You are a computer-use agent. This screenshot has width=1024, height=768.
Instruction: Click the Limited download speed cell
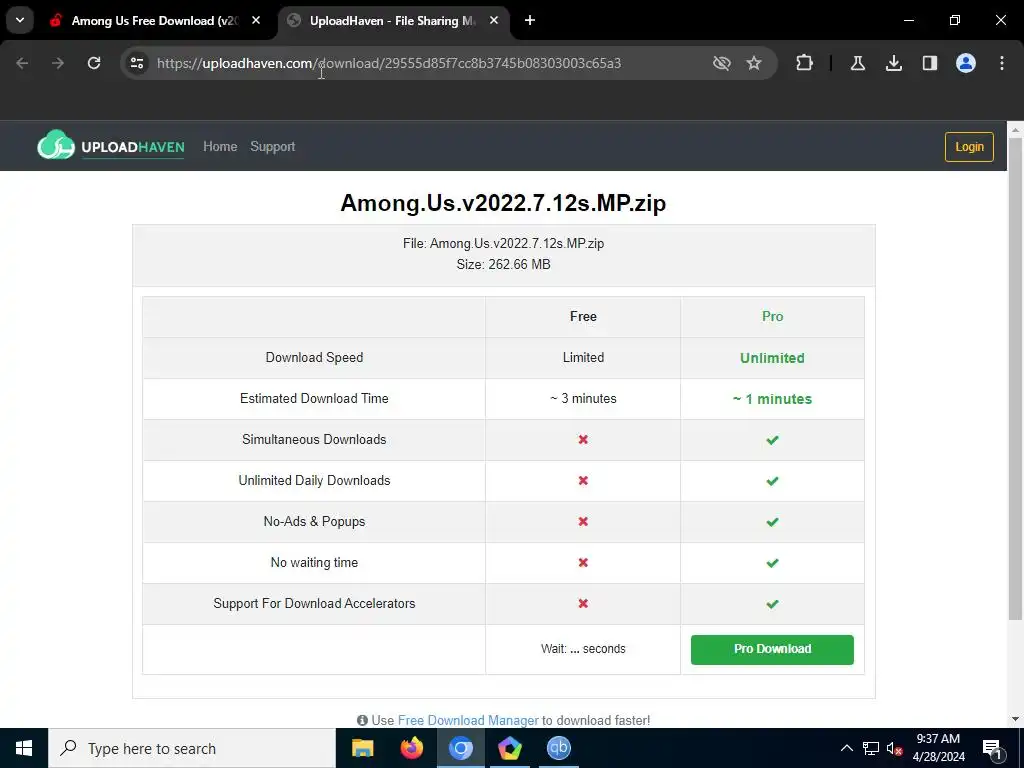click(x=583, y=358)
